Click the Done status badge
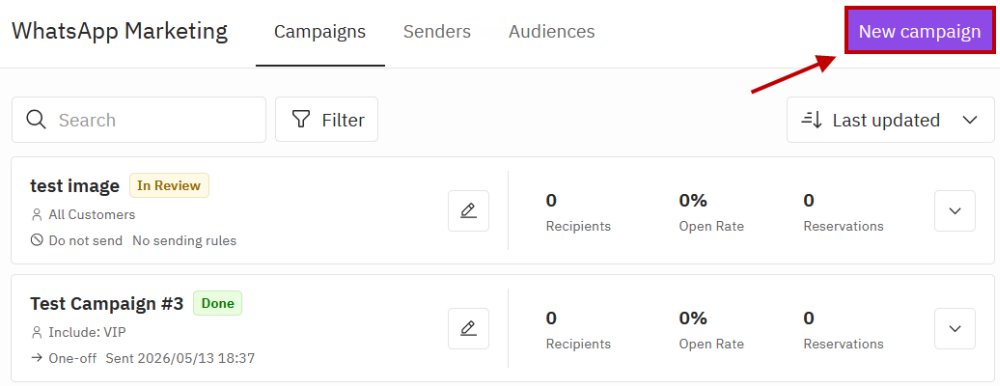This screenshot has height=386, width=1000. (217, 304)
